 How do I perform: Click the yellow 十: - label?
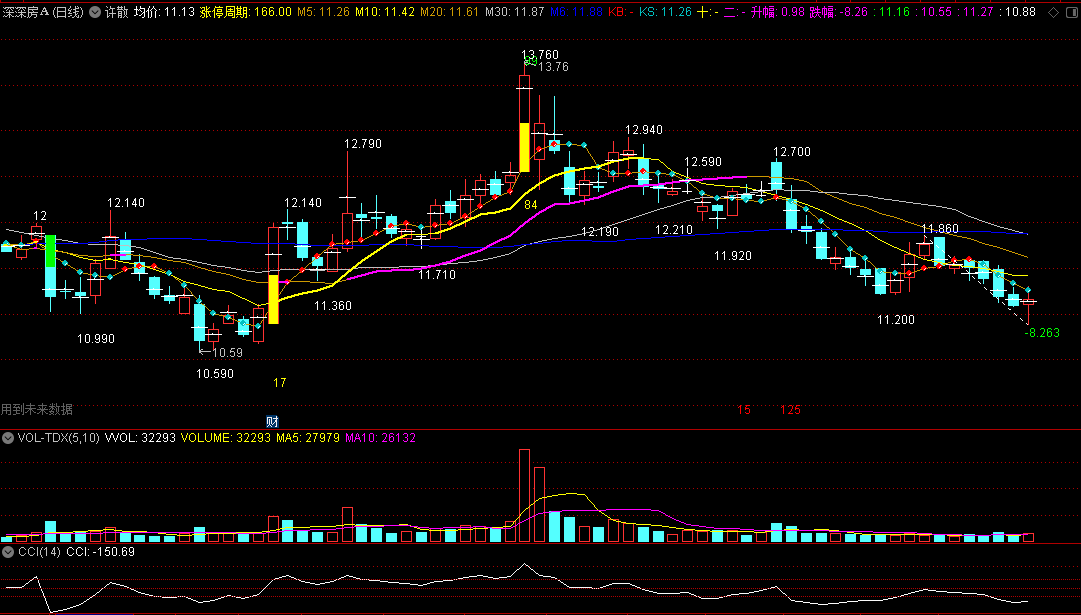coord(707,12)
